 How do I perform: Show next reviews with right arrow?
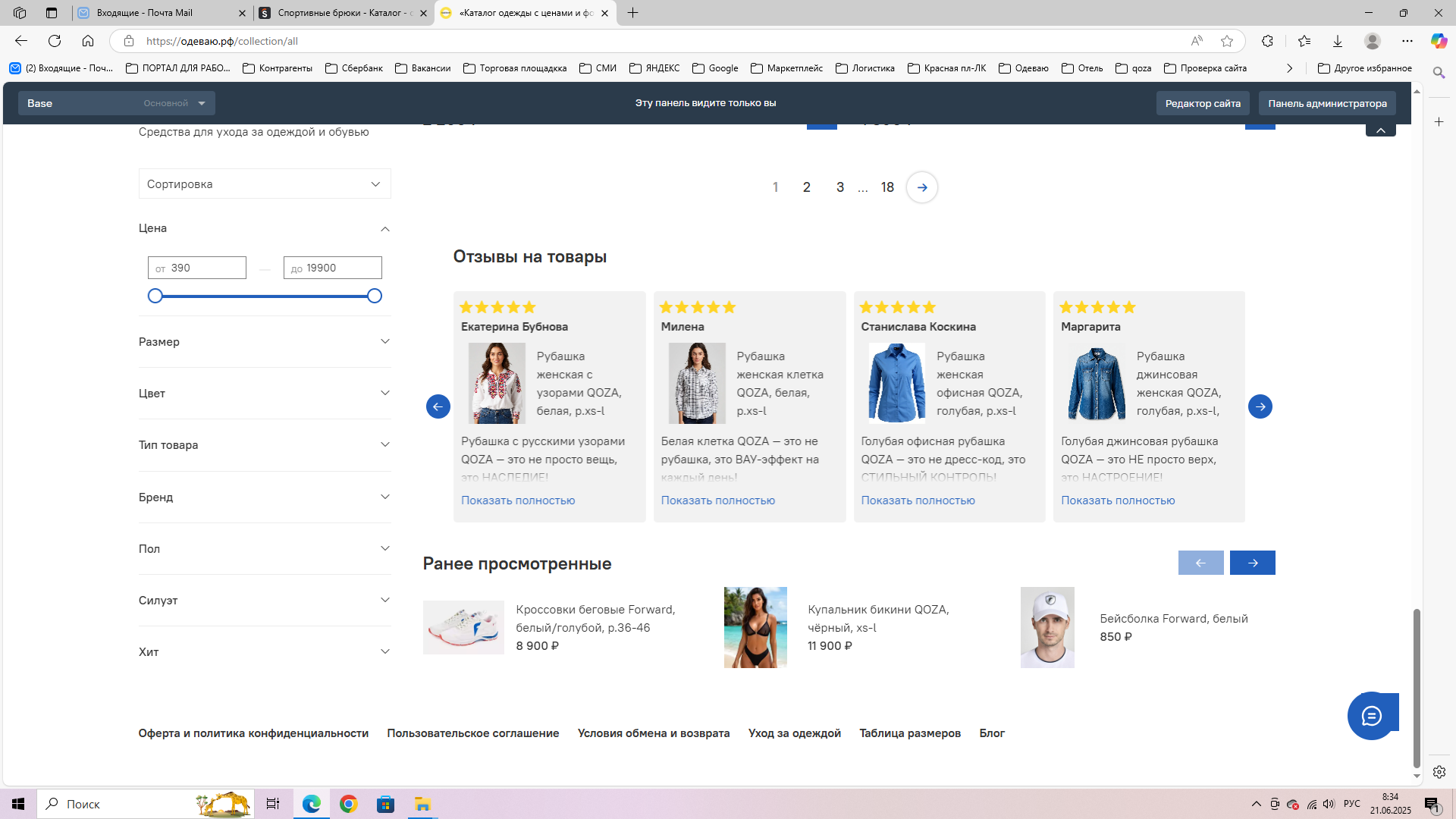click(x=1260, y=406)
